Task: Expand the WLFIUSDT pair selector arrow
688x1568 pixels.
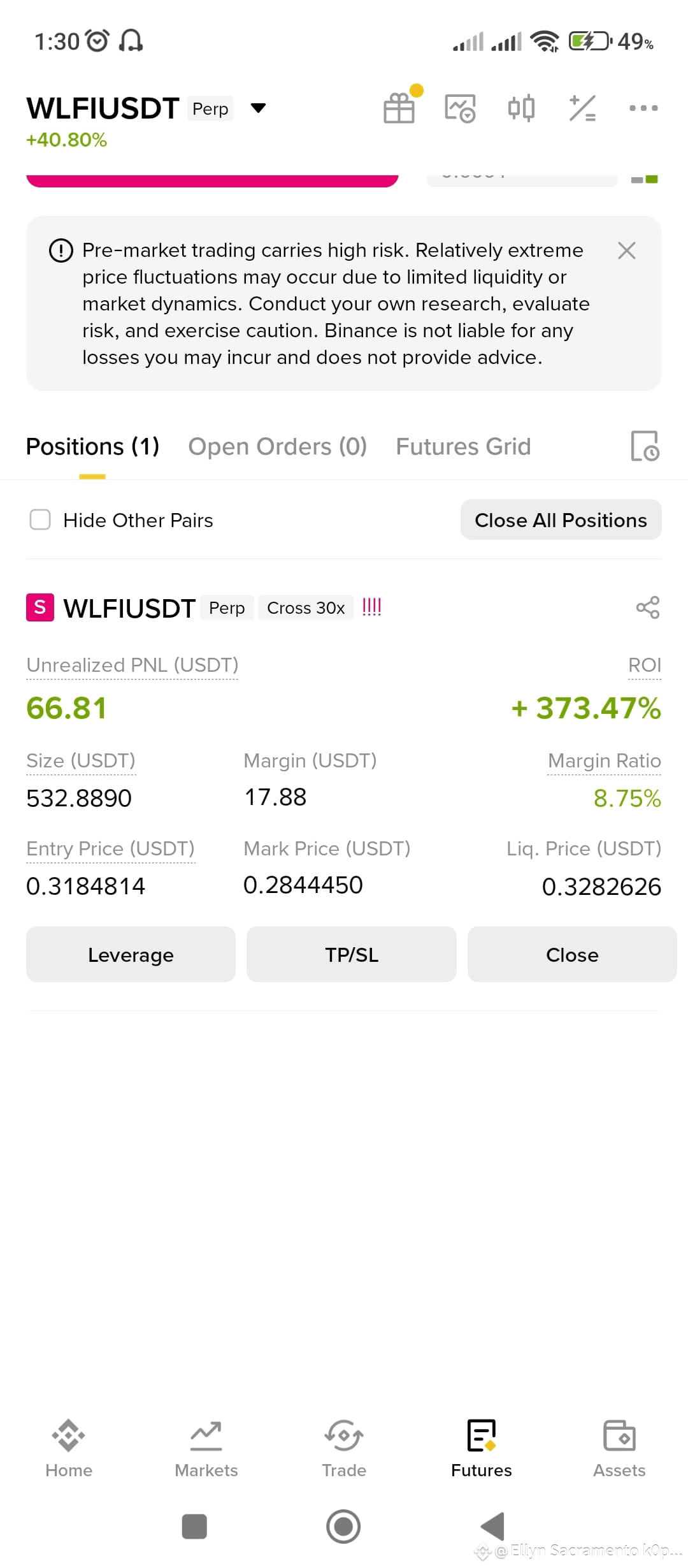Action: pos(258,108)
